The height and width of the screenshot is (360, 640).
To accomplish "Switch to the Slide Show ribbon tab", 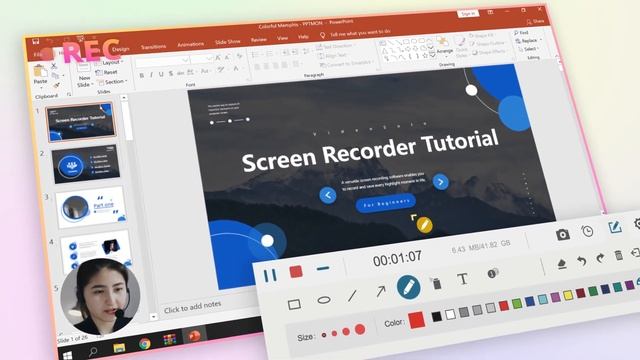I will tap(228, 42).
